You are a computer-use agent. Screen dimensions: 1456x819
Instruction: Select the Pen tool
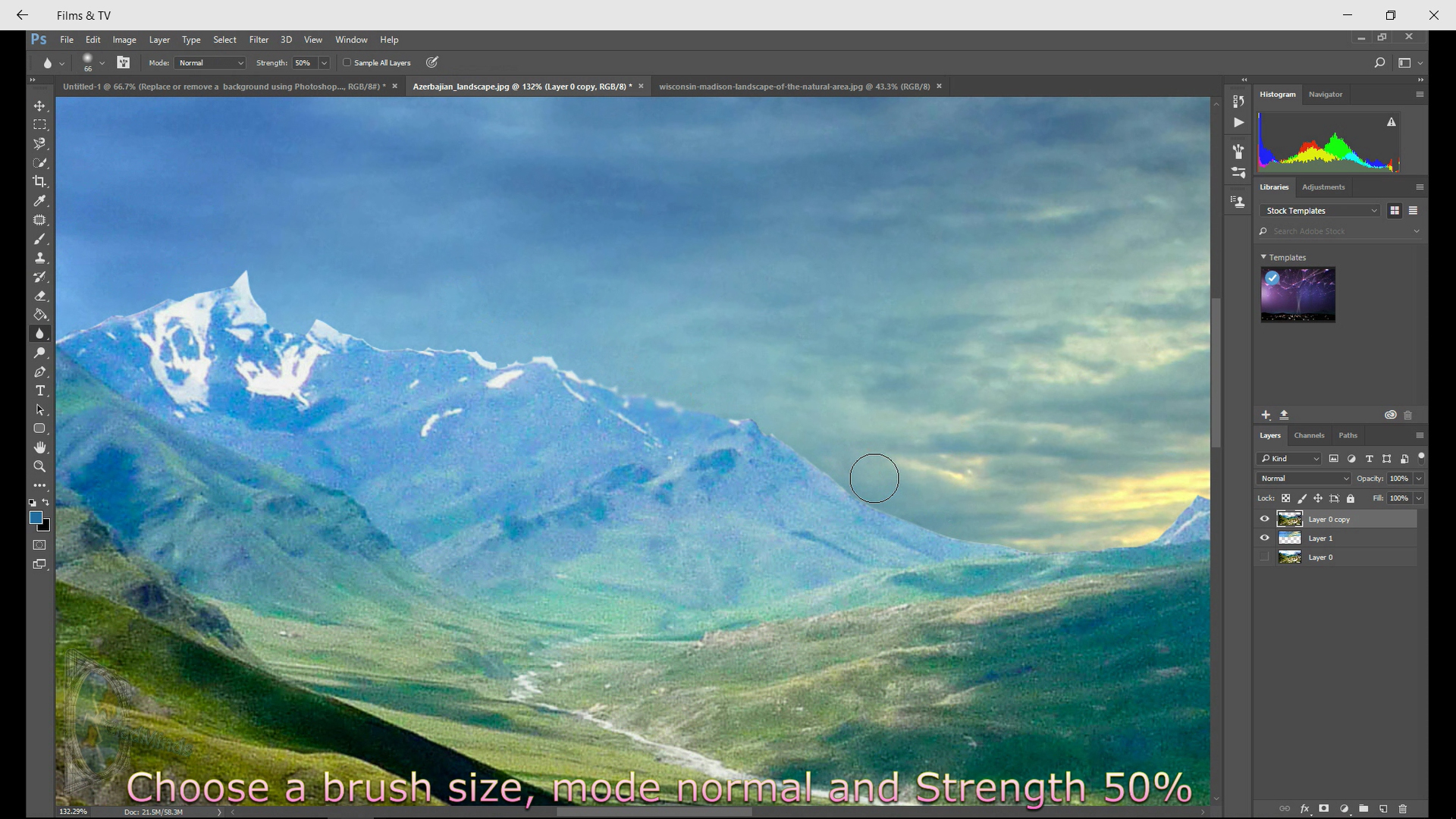[x=40, y=372]
